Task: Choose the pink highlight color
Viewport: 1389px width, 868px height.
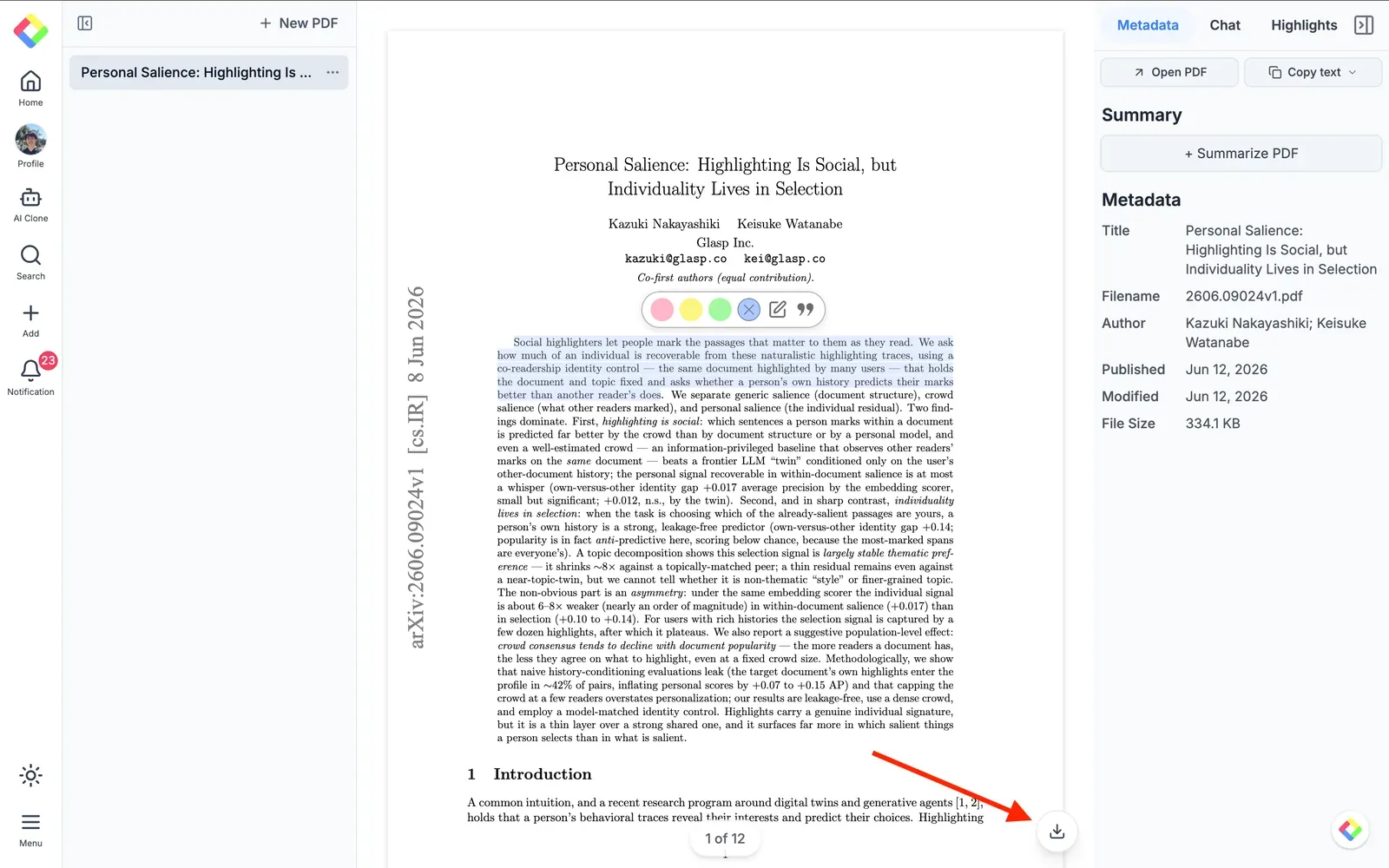Action: point(662,309)
